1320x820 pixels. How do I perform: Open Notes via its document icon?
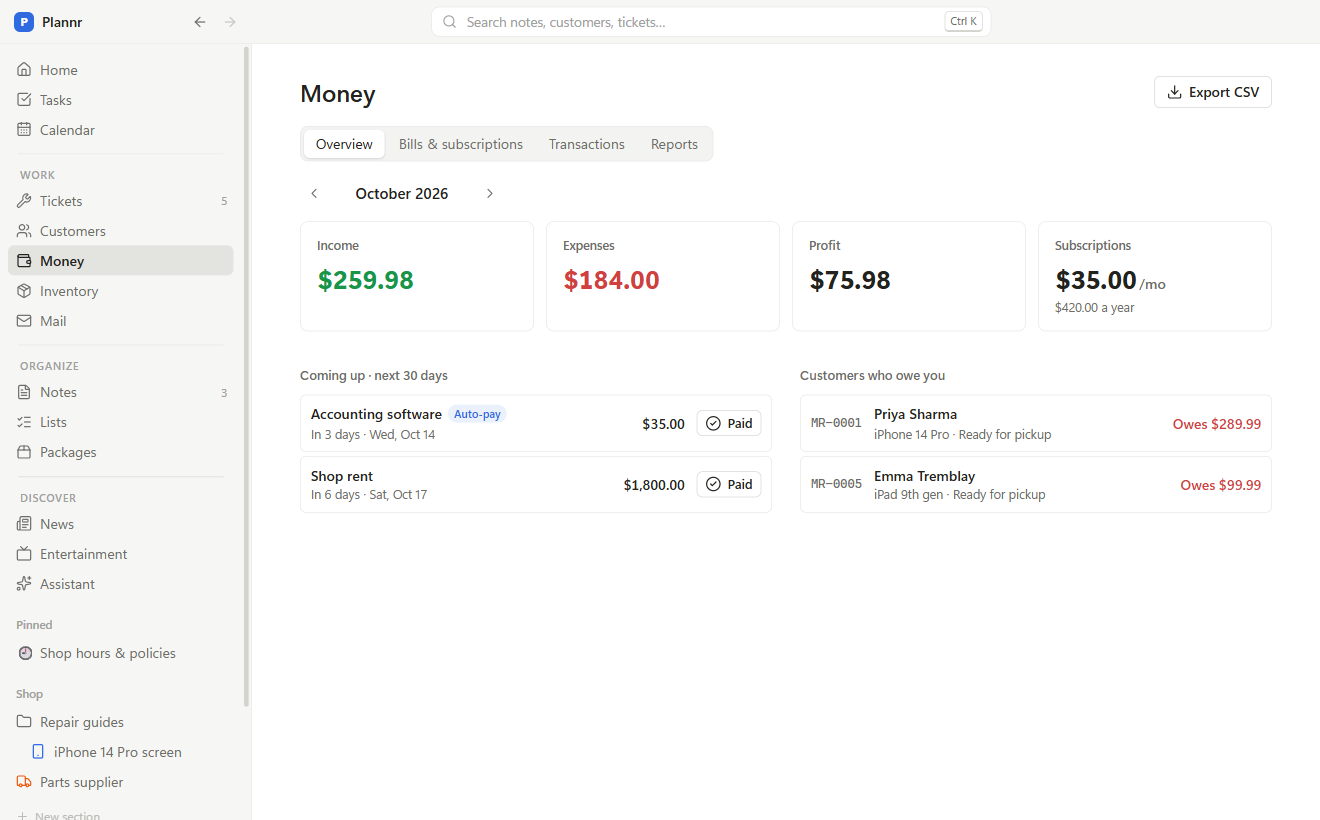[25, 392]
